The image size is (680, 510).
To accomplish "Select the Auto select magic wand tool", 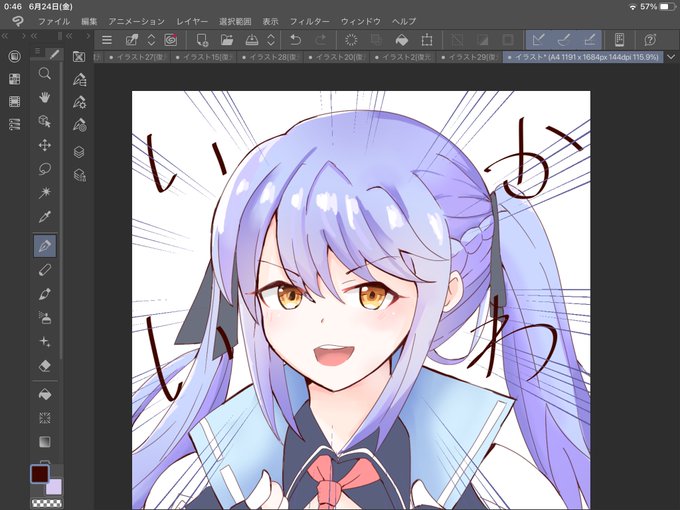I will click(45, 192).
